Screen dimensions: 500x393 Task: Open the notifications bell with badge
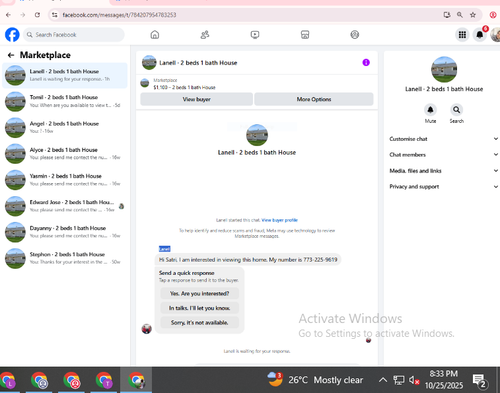tap(480, 35)
